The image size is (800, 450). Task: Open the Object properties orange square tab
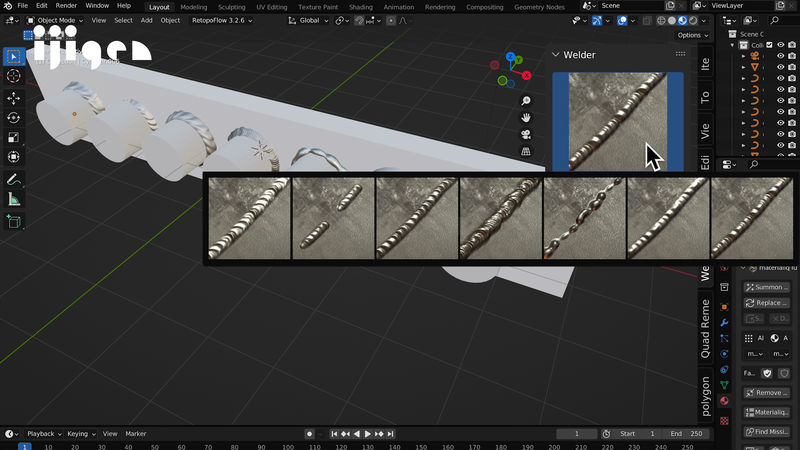click(724, 307)
